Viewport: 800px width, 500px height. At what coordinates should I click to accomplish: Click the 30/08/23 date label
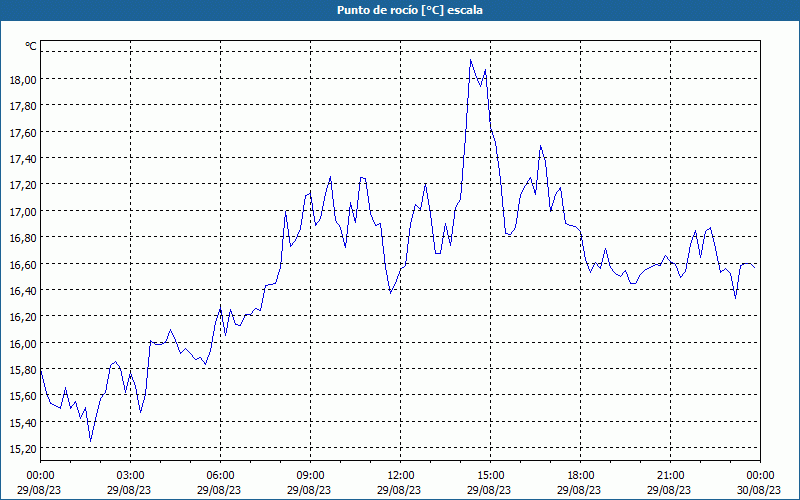[x=760, y=490]
